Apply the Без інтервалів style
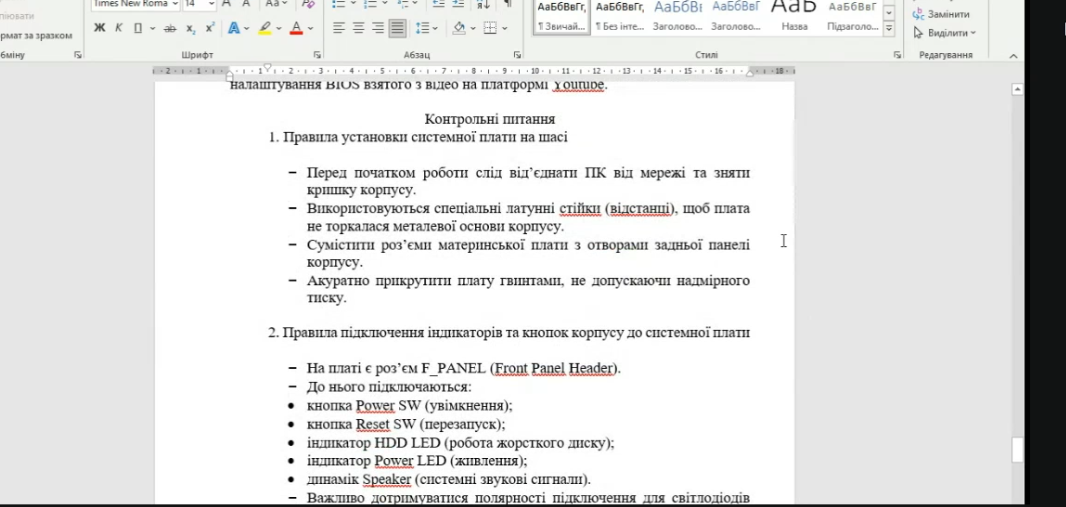The image size is (1066, 507). point(619,17)
